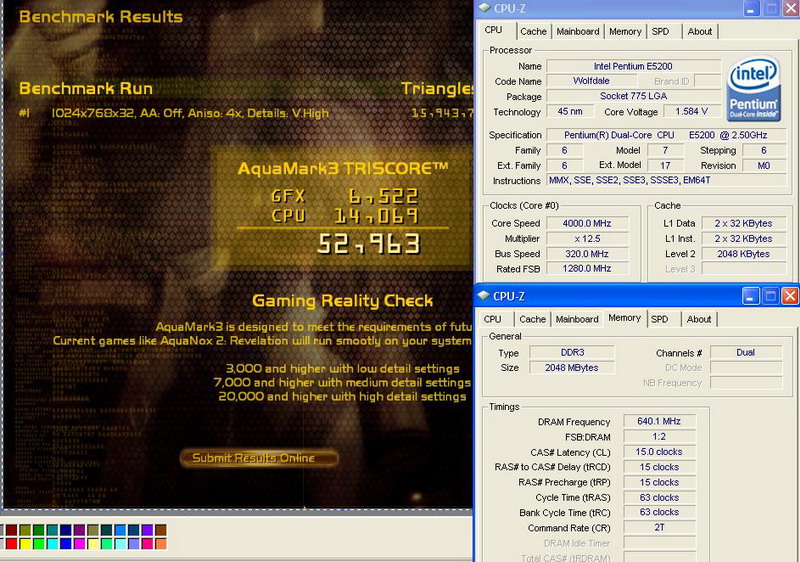800x562 pixels.
Task: Click the Revision value M0
Action: [764, 166]
